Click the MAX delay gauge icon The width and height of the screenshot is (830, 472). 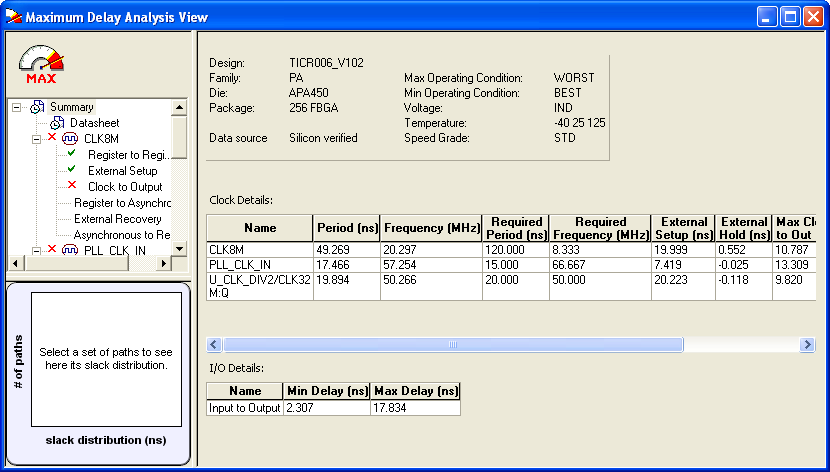41,64
